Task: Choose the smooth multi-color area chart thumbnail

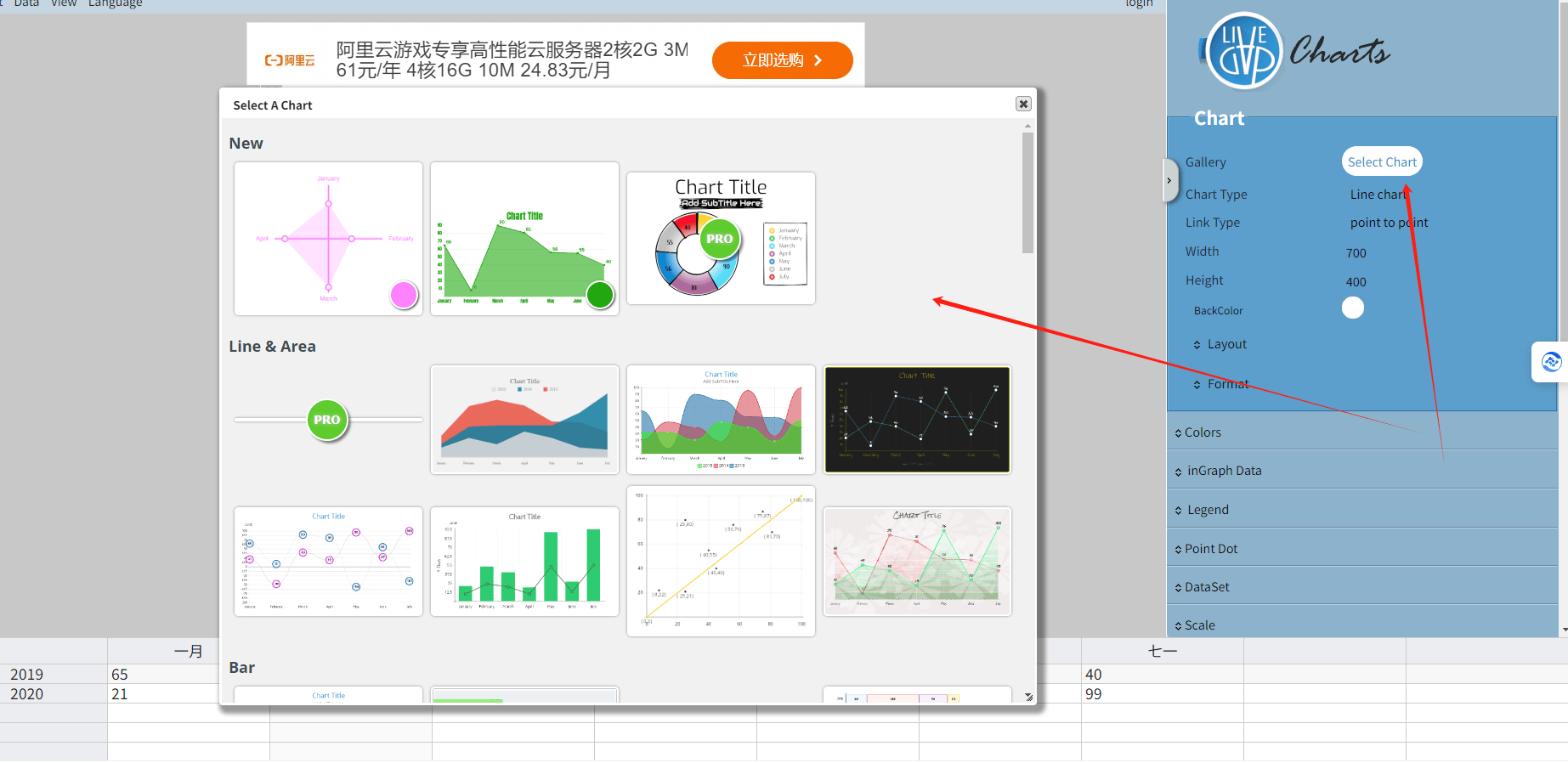Action: [x=721, y=420]
